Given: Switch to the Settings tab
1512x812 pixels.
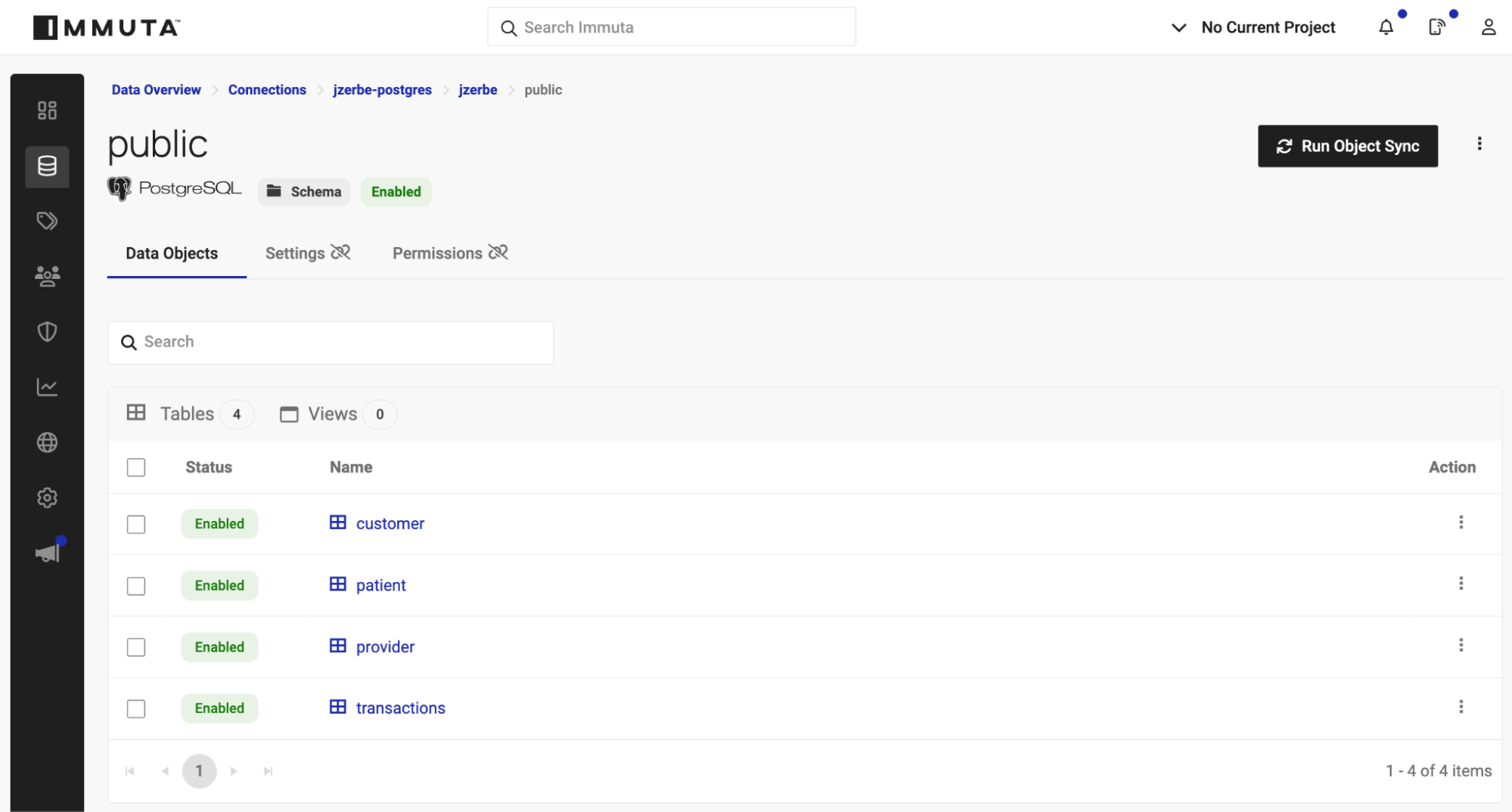Looking at the screenshot, I should coord(308,253).
